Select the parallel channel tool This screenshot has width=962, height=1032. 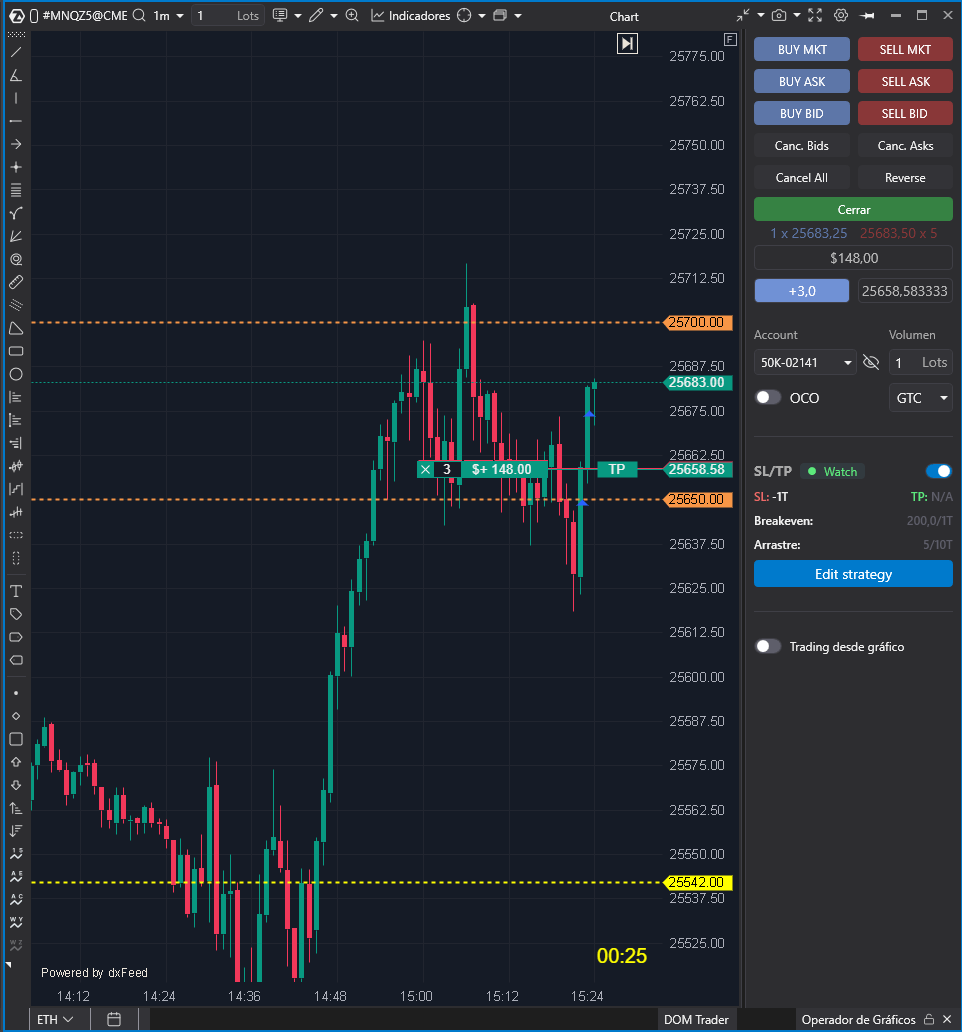coord(16,305)
